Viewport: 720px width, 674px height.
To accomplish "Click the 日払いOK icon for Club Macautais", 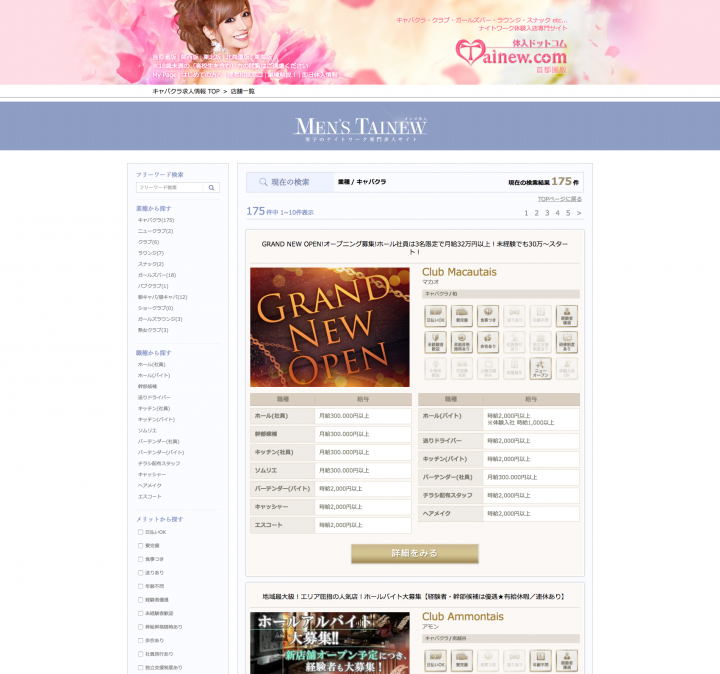I will click(x=435, y=316).
